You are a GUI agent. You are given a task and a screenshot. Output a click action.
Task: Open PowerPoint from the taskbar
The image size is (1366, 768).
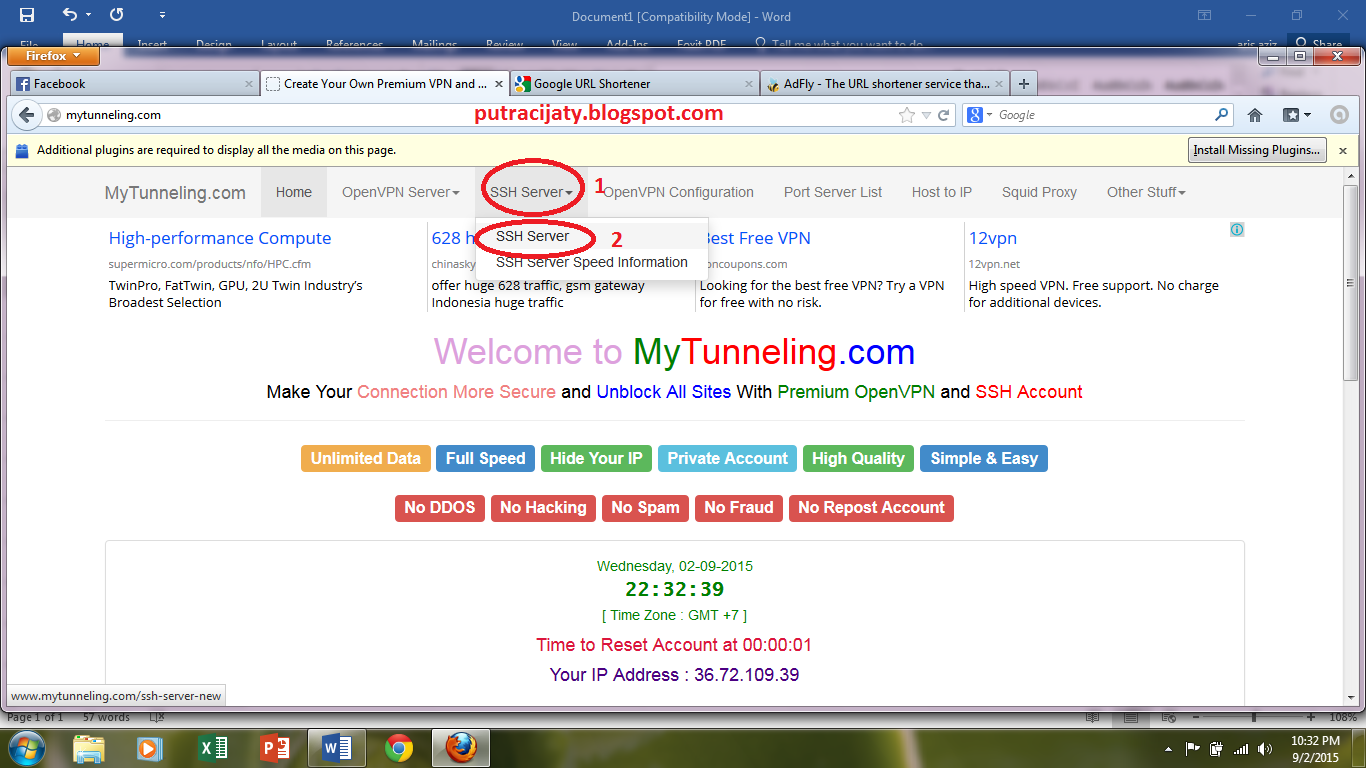pyautogui.click(x=274, y=748)
